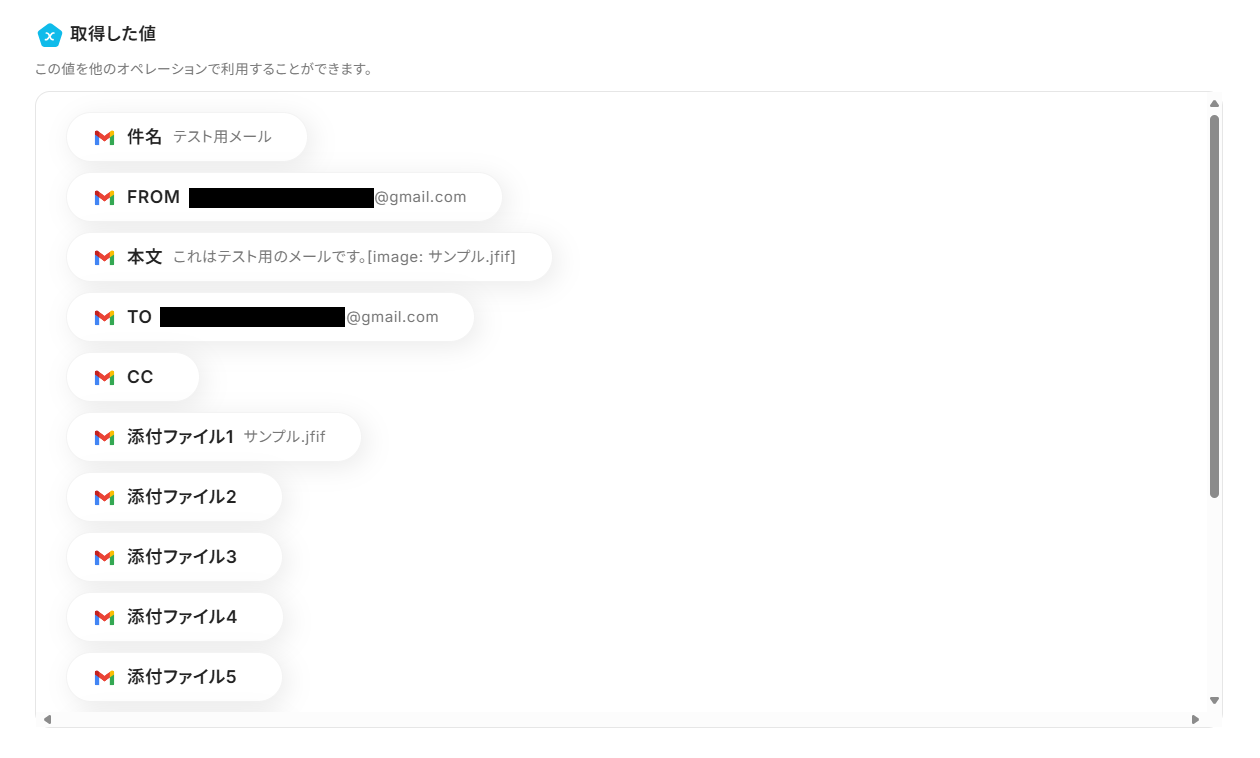Select the CC value chip

click(x=133, y=377)
